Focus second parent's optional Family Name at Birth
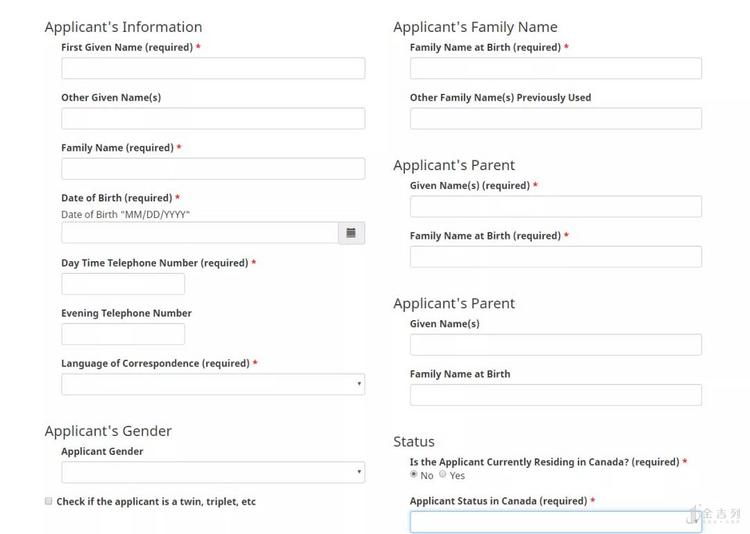The height and width of the screenshot is (534, 750). [x=555, y=394]
